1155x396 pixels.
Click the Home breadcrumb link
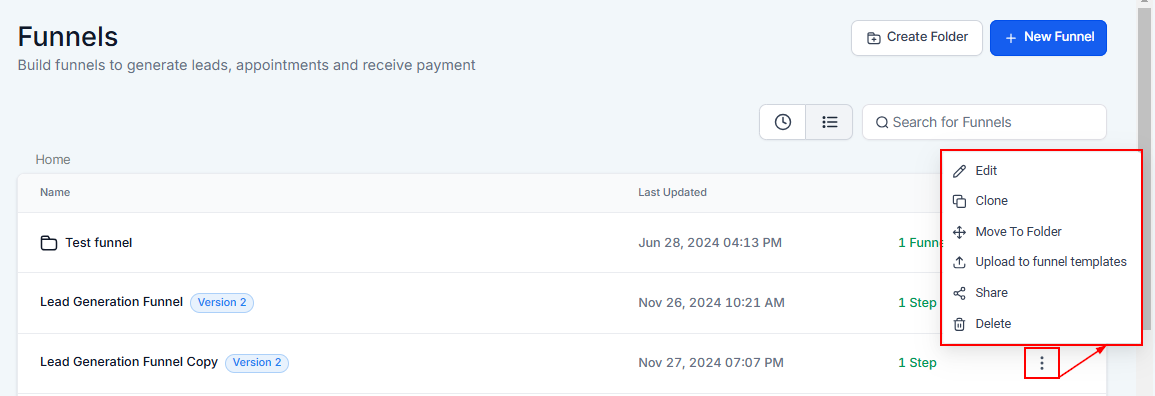53,159
